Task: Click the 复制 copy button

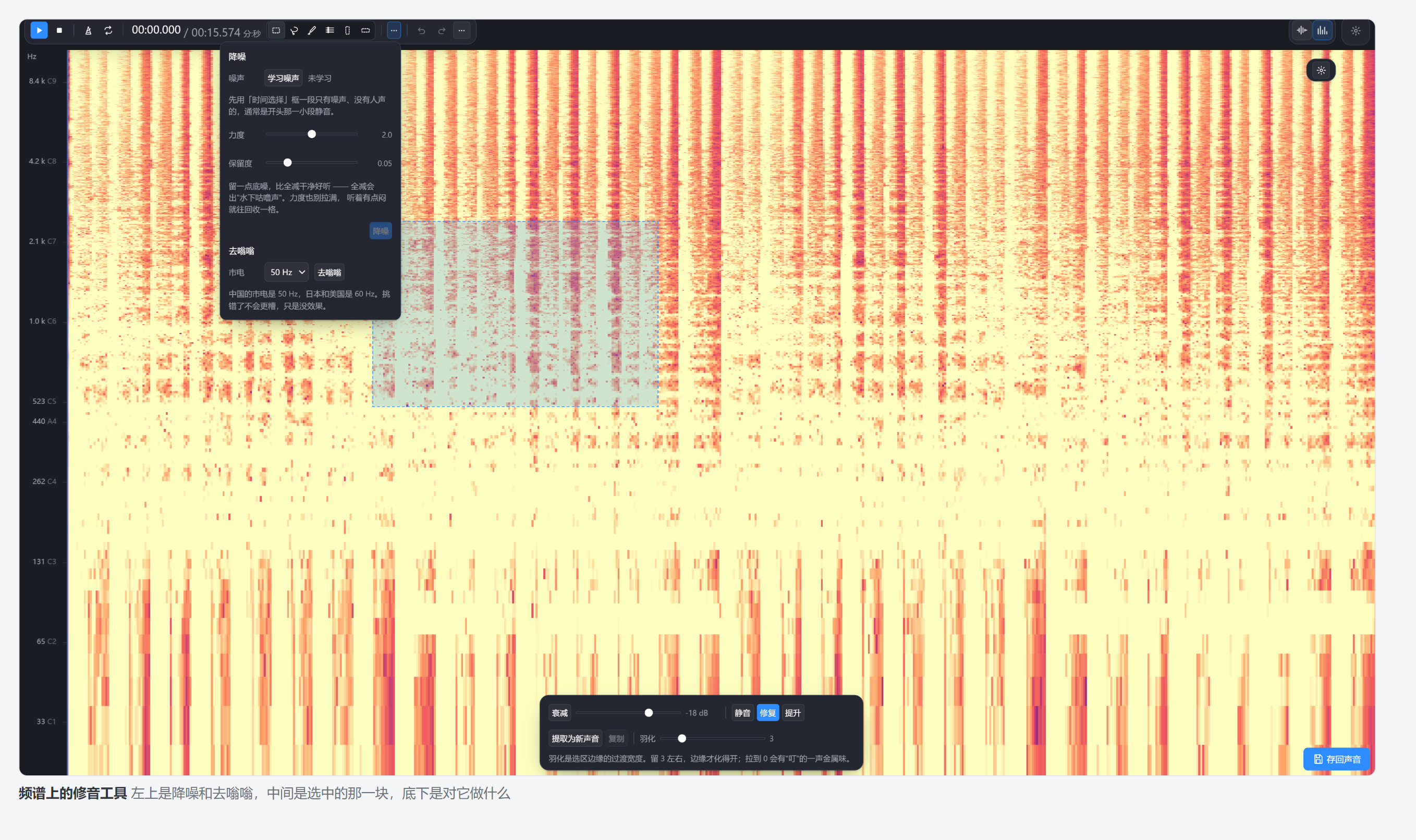Action: tap(616, 738)
